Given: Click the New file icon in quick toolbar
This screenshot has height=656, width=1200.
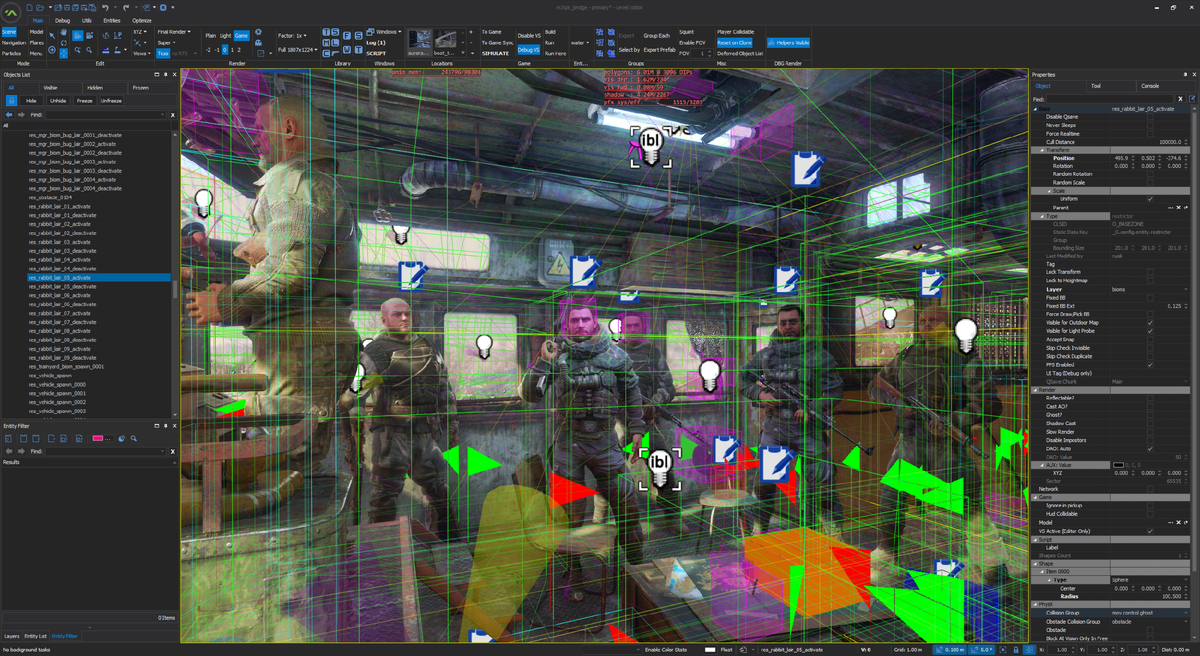Looking at the screenshot, I should tap(30, 7).
